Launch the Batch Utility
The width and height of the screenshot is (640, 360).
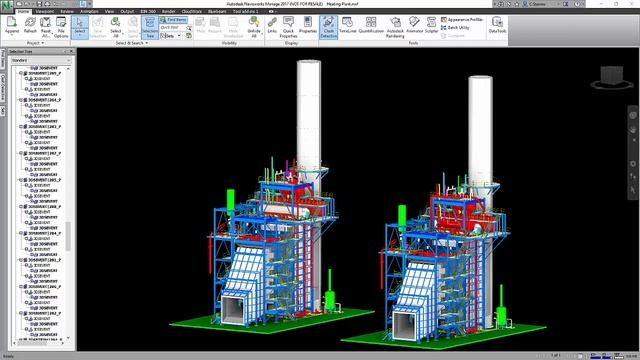pos(455,27)
